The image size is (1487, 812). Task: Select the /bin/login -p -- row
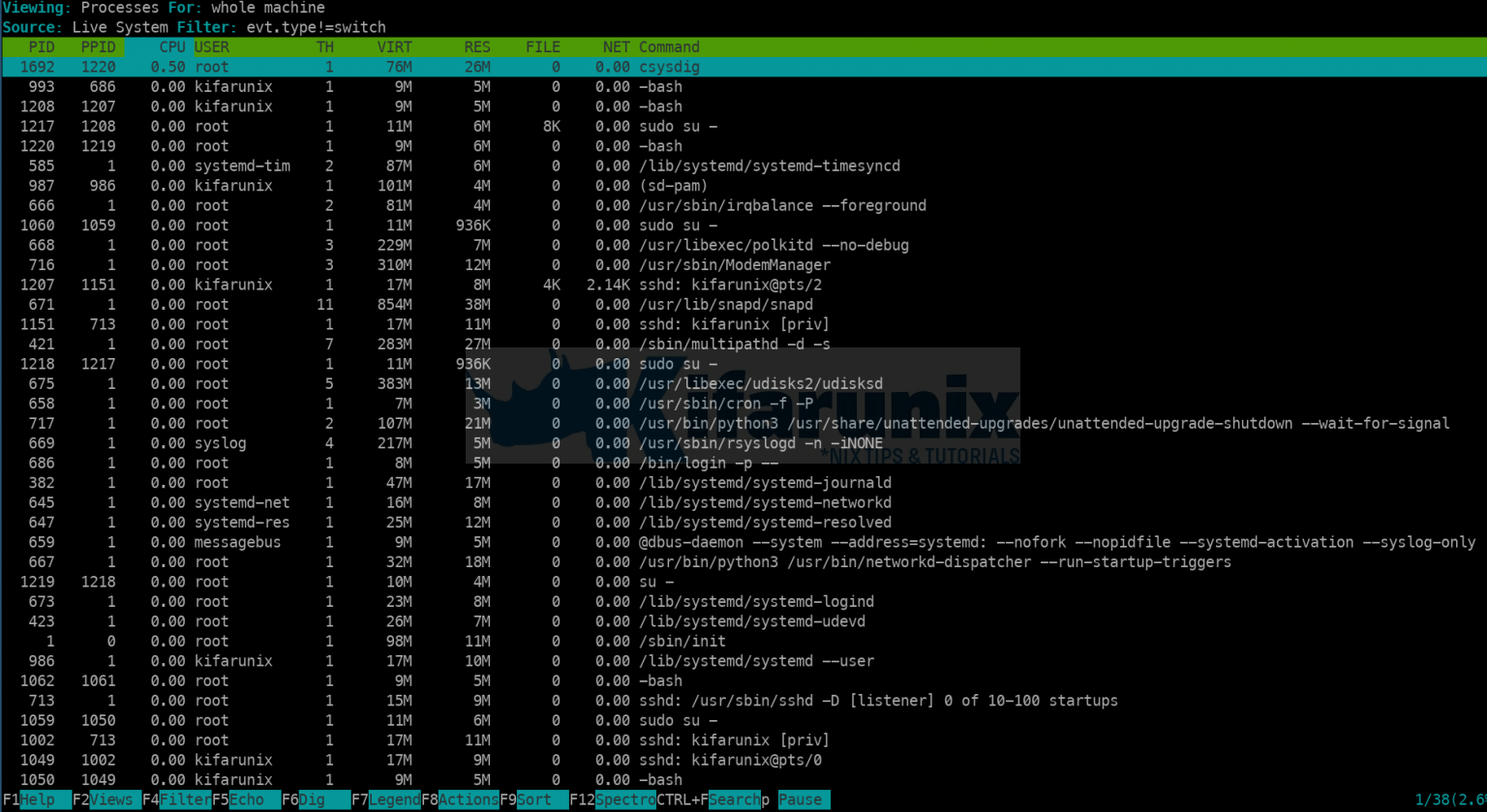[743, 463]
